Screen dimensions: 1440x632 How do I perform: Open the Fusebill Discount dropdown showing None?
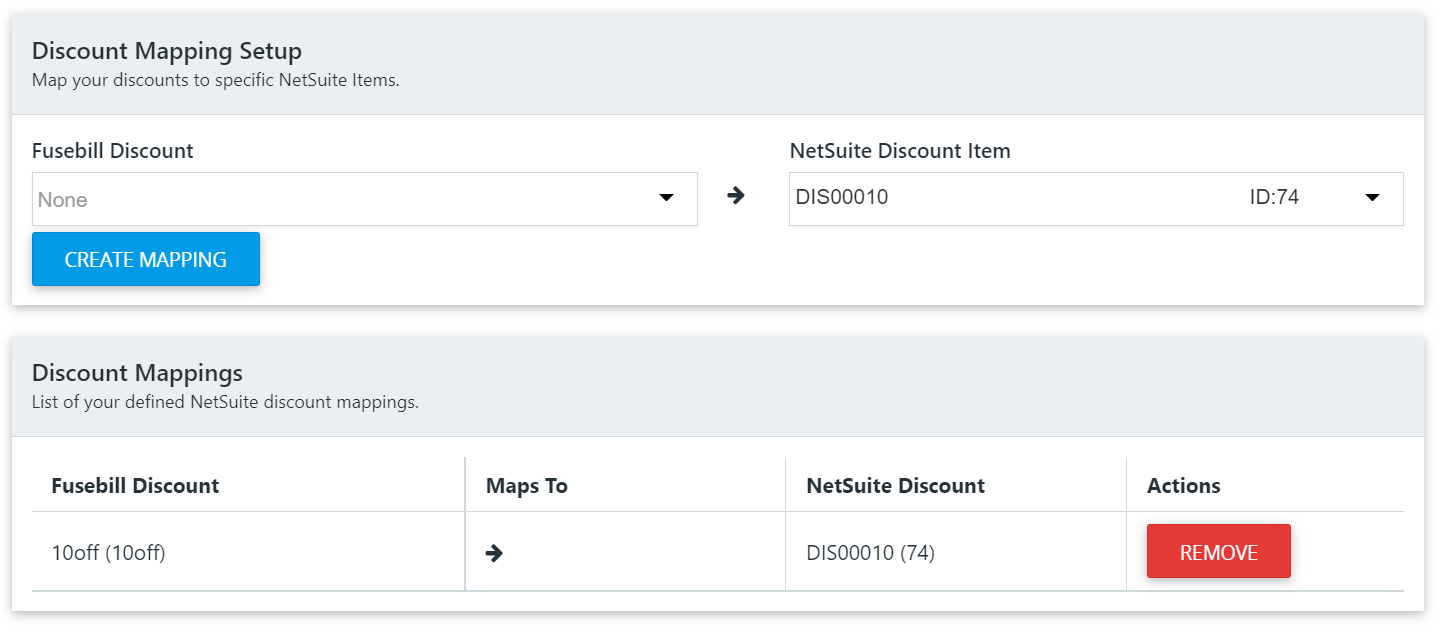tap(364, 199)
